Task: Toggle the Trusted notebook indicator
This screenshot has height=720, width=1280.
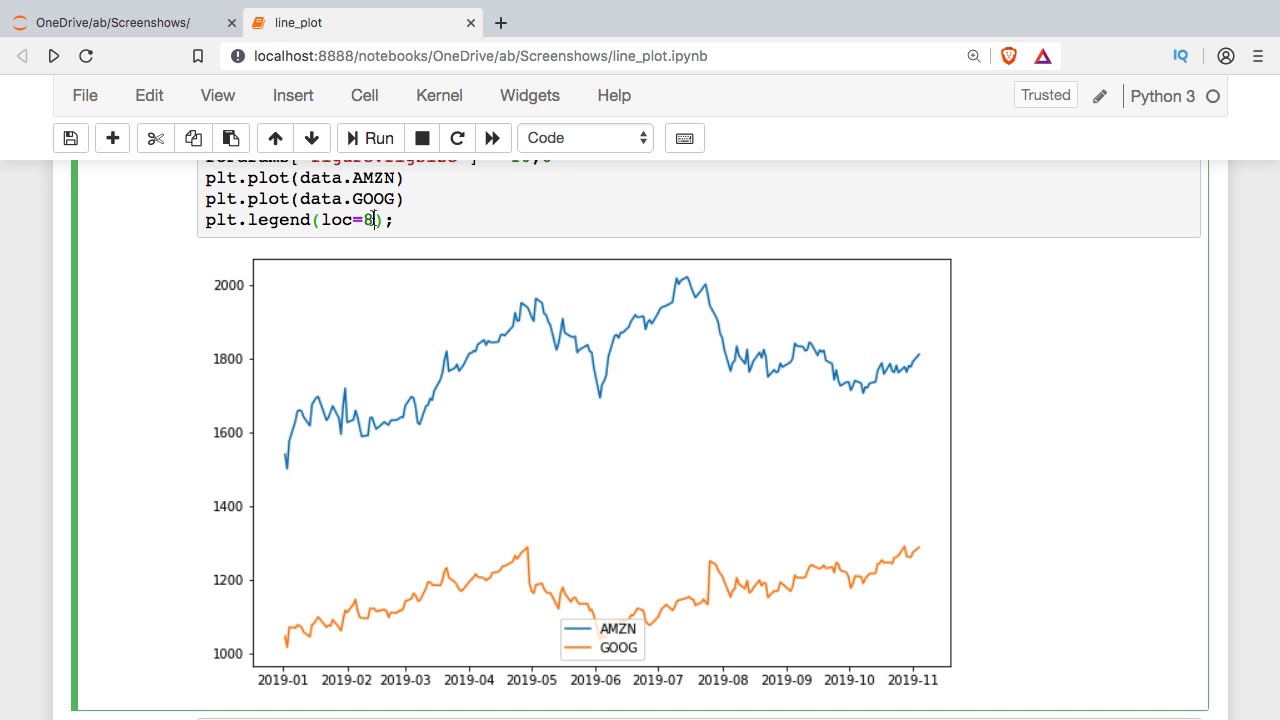Action: click(1045, 95)
